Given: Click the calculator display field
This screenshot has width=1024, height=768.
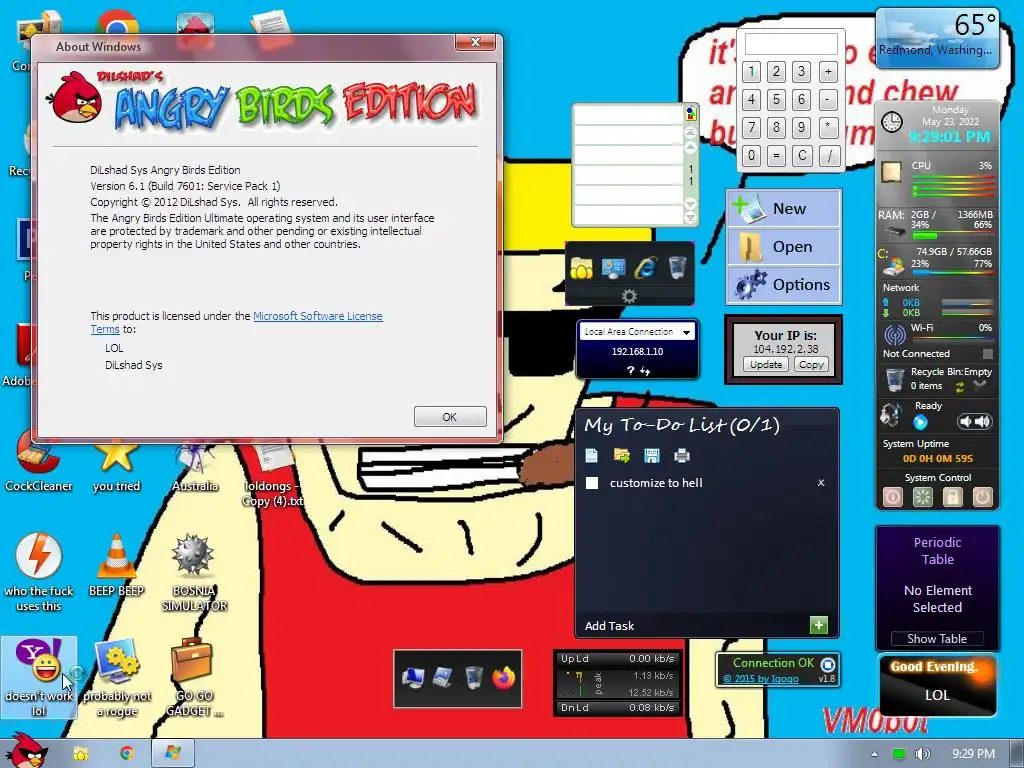Looking at the screenshot, I should pyautogui.click(x=791, y=44).
